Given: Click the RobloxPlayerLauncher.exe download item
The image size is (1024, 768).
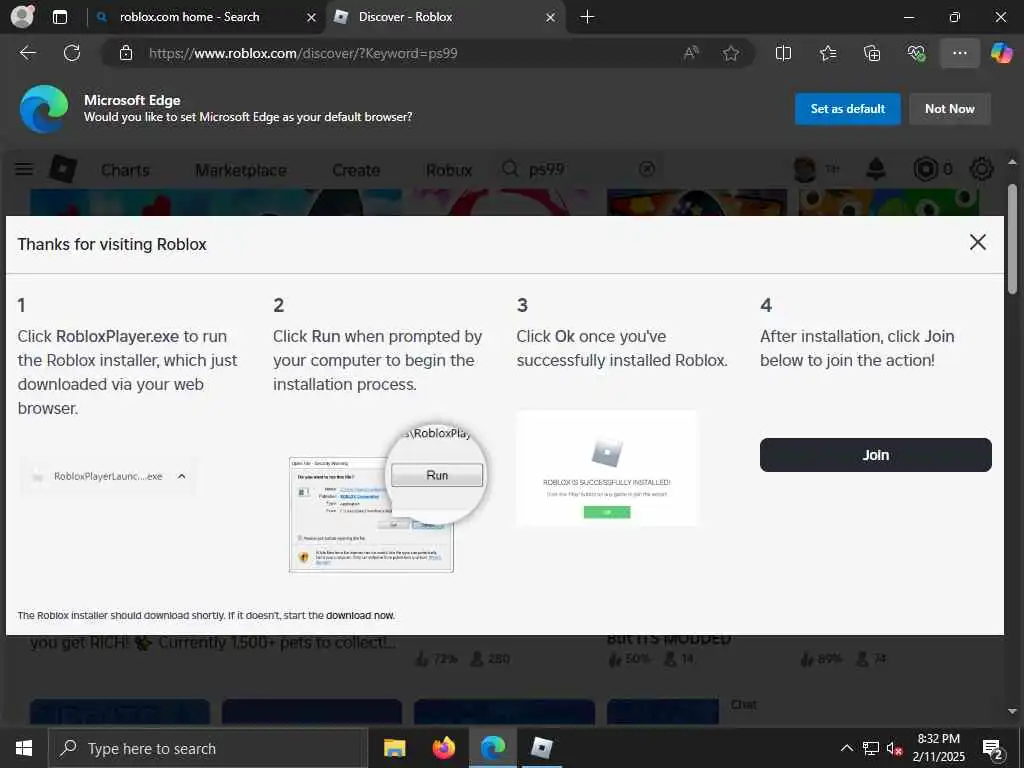Looking at the screenshot, I should [107, 476].
